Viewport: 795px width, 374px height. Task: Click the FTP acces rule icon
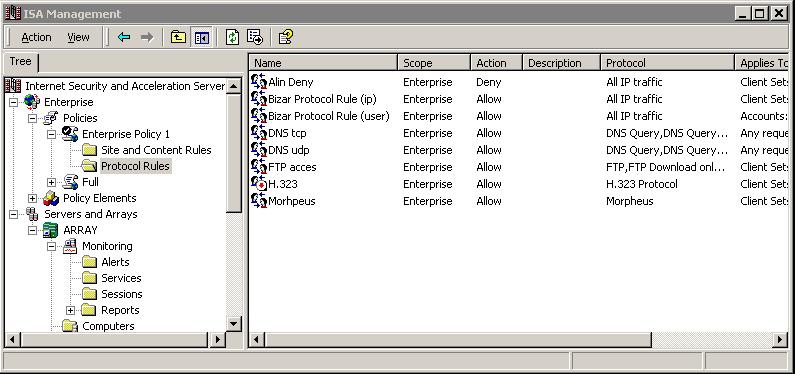tap(259, 167)
